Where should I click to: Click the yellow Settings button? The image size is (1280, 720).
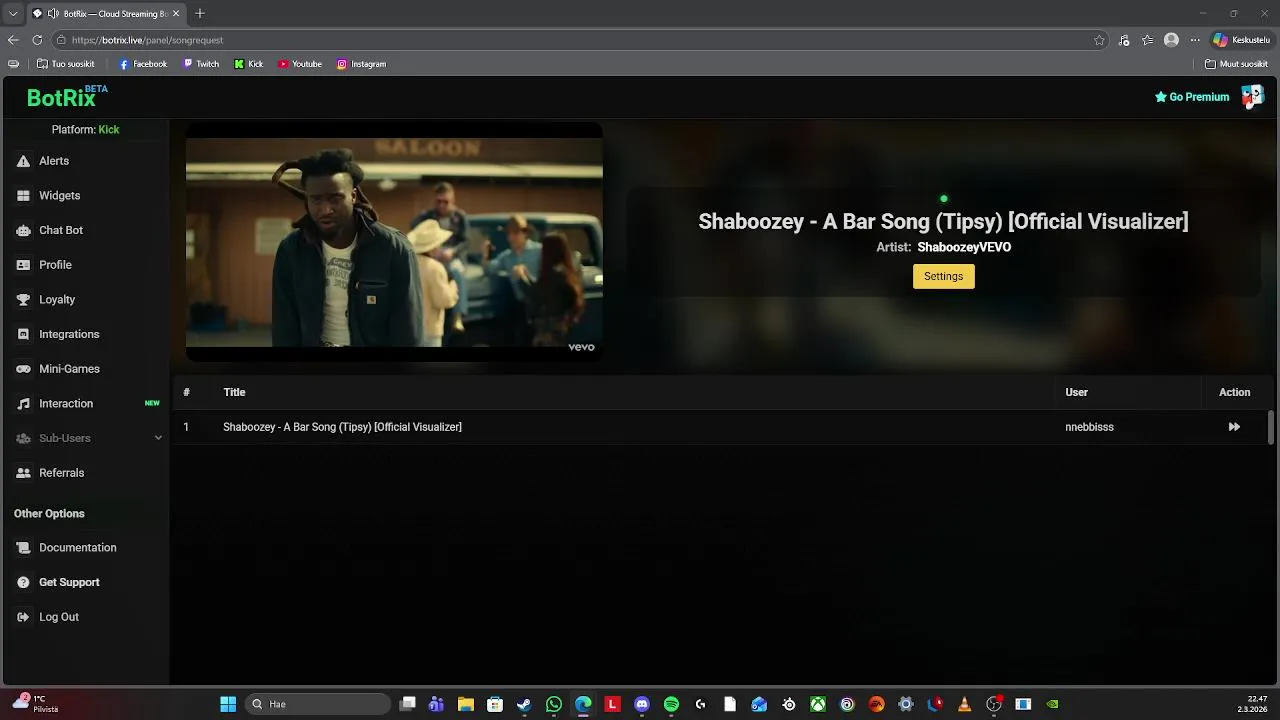pos(943,276)
